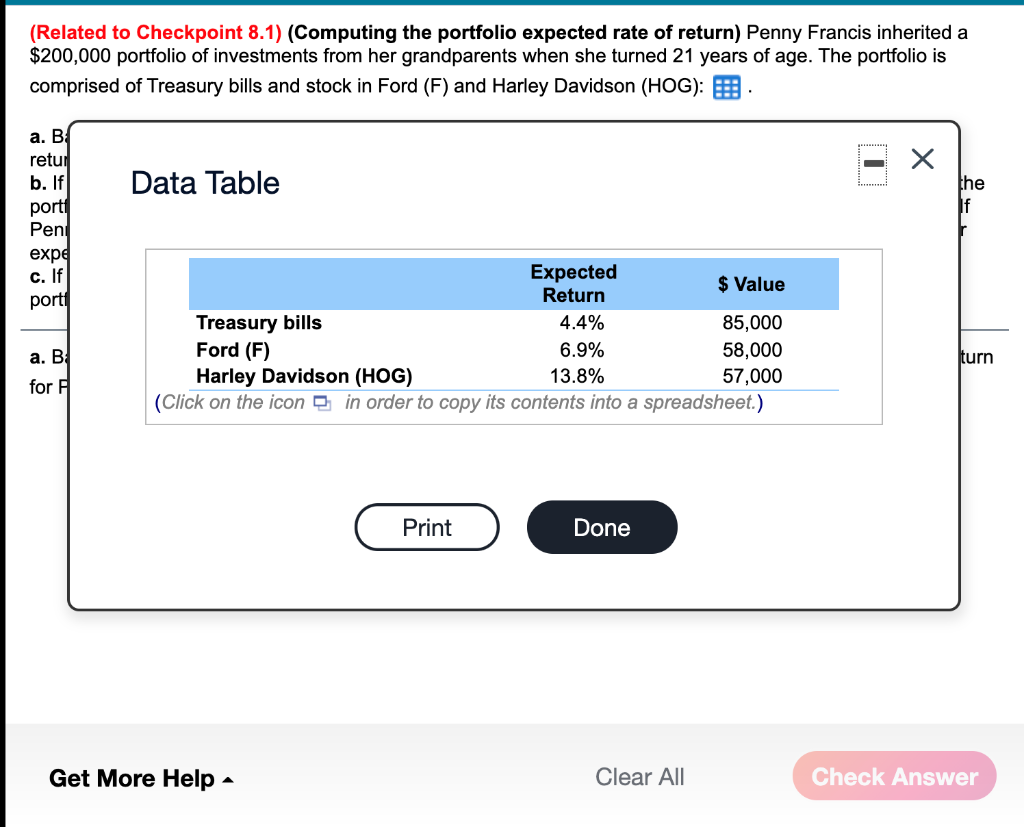
Task: Close the Data Table popup
Action: pos(921,159)
